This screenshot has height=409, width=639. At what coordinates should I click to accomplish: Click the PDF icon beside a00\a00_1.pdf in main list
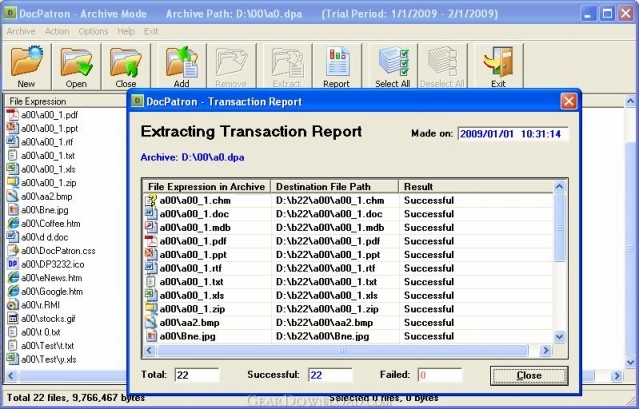pyautogui.click(x=13, y=115)
